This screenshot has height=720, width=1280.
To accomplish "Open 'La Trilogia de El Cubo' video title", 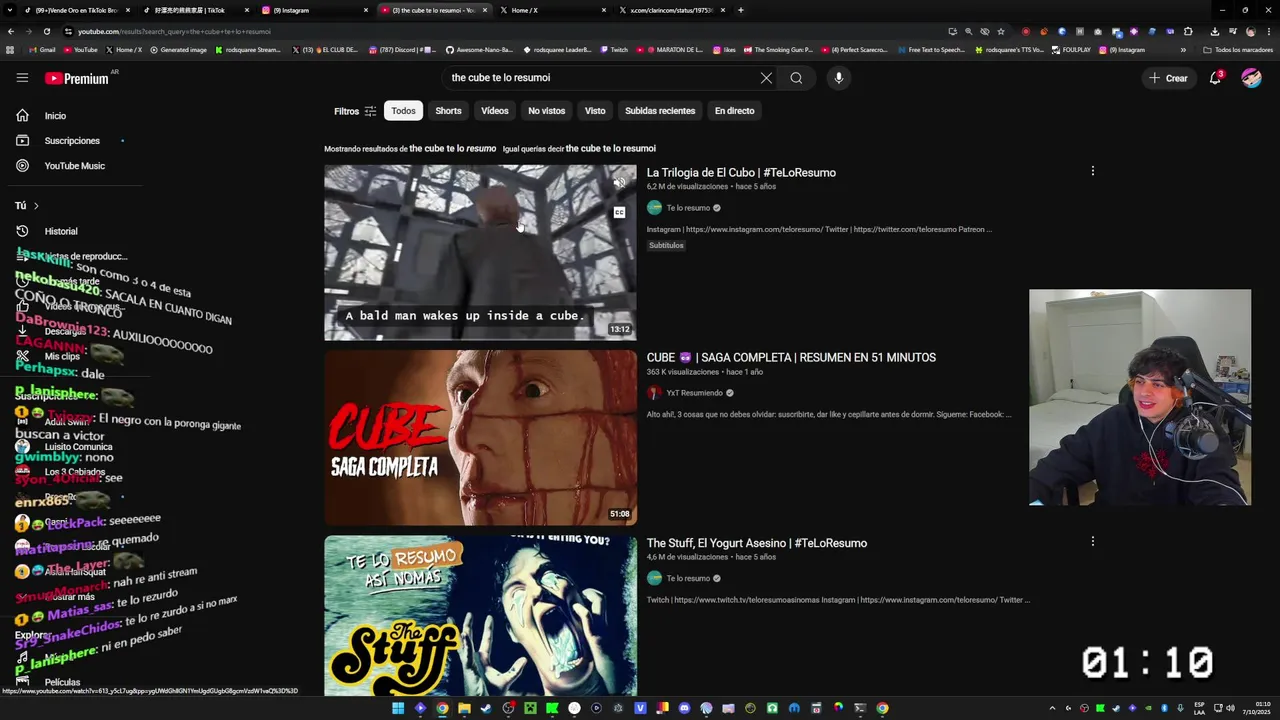I will [741, 173].
